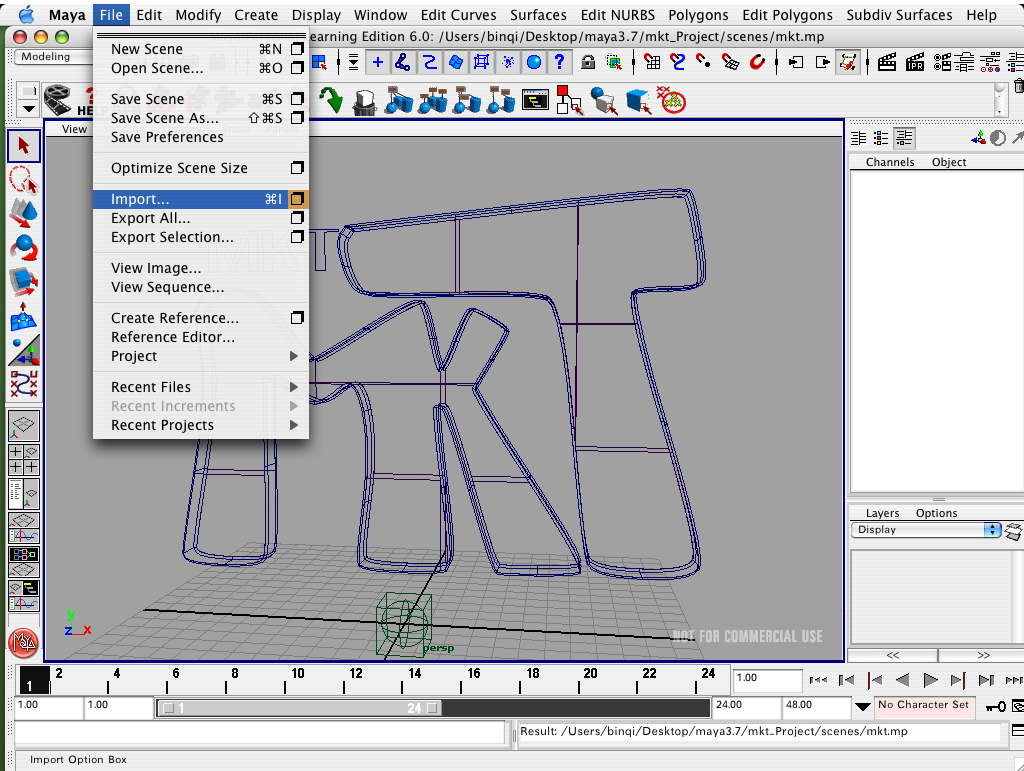This screenshot has height=771, width=1024.
Task: Open the Open Scene option box
Action: coord(297,68)
